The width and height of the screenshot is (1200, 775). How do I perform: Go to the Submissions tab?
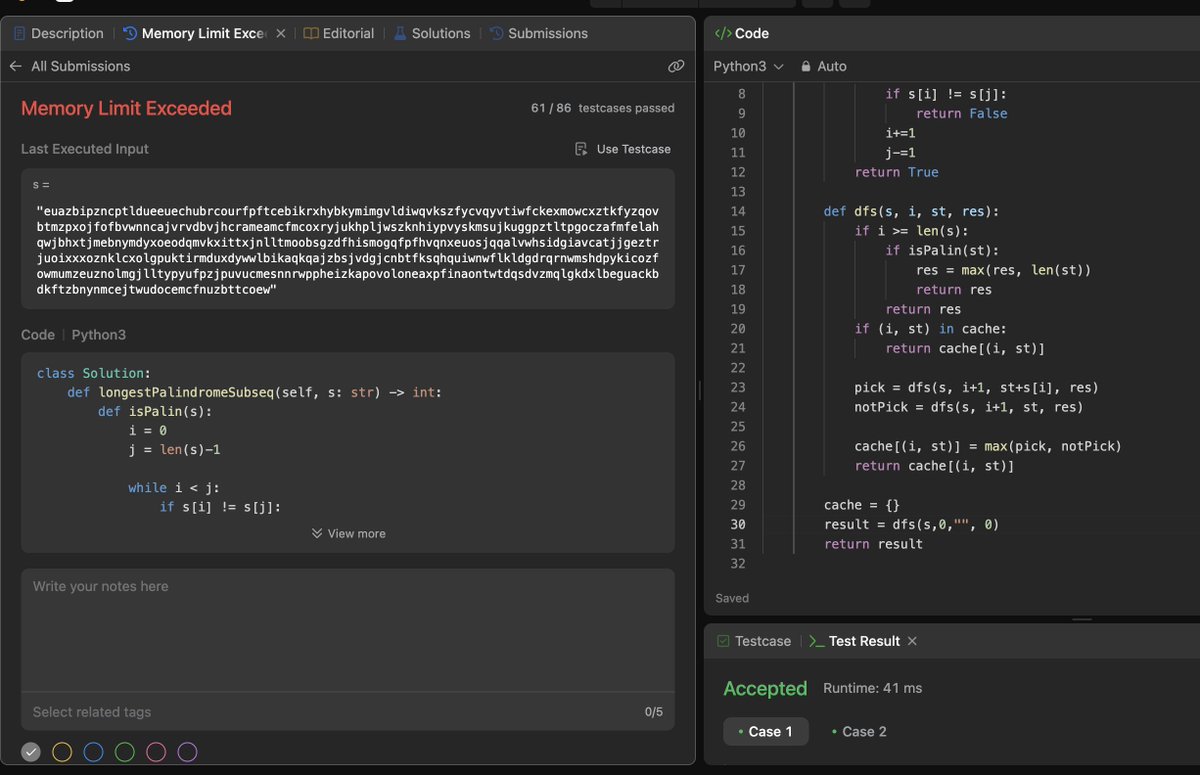coord(538,33)
